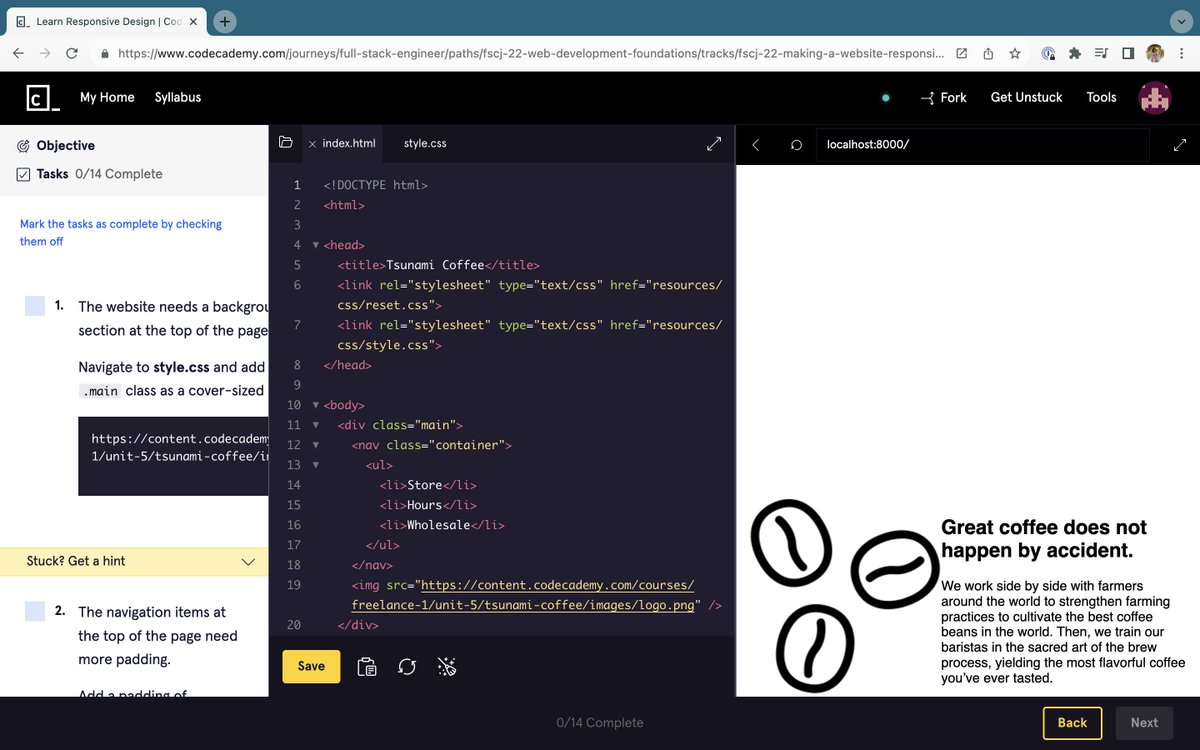Fold the nav container at line 12
1200x750 pixels.
316,445
